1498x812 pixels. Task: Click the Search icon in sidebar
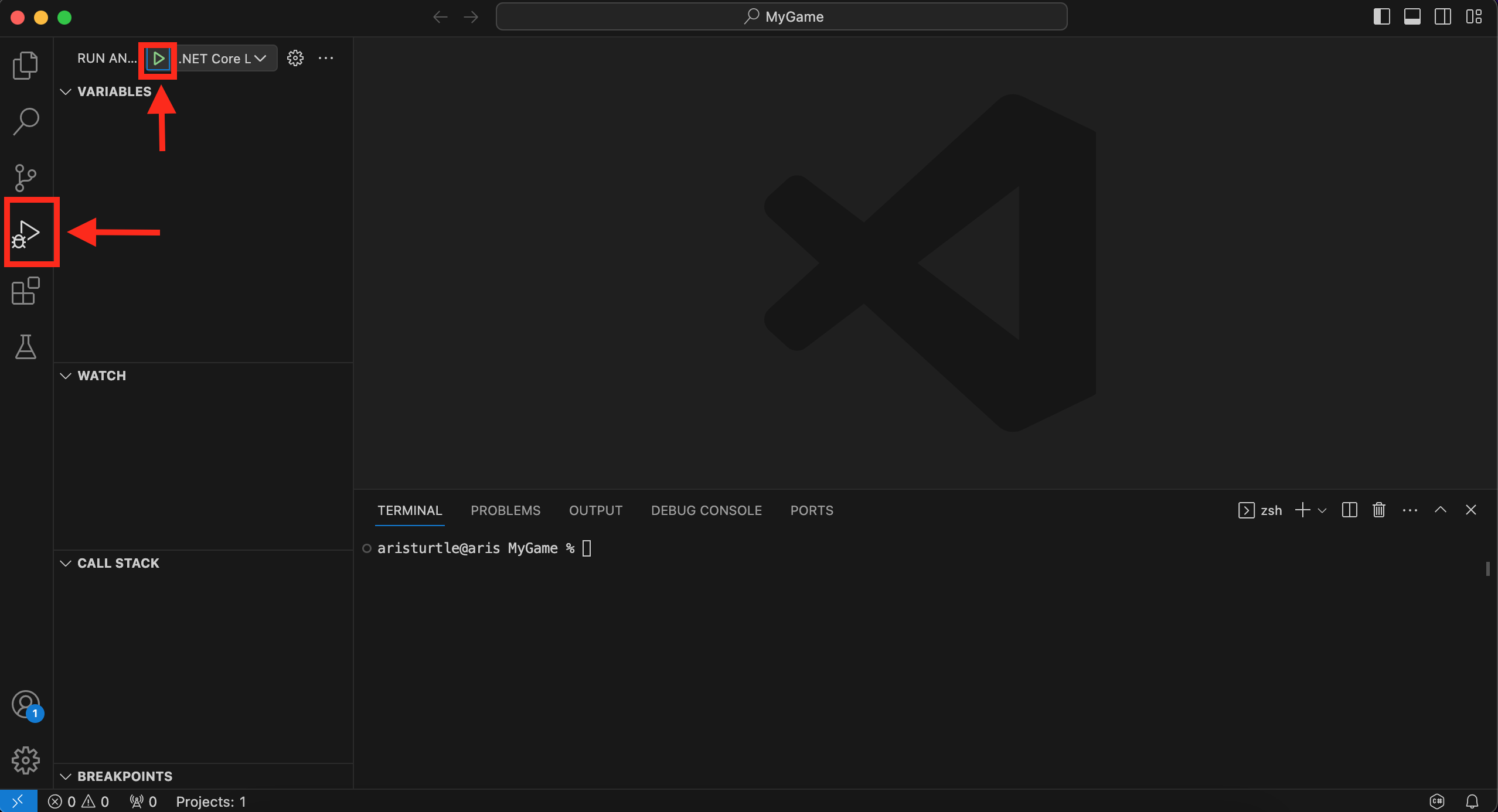click(x=26, y=120)
